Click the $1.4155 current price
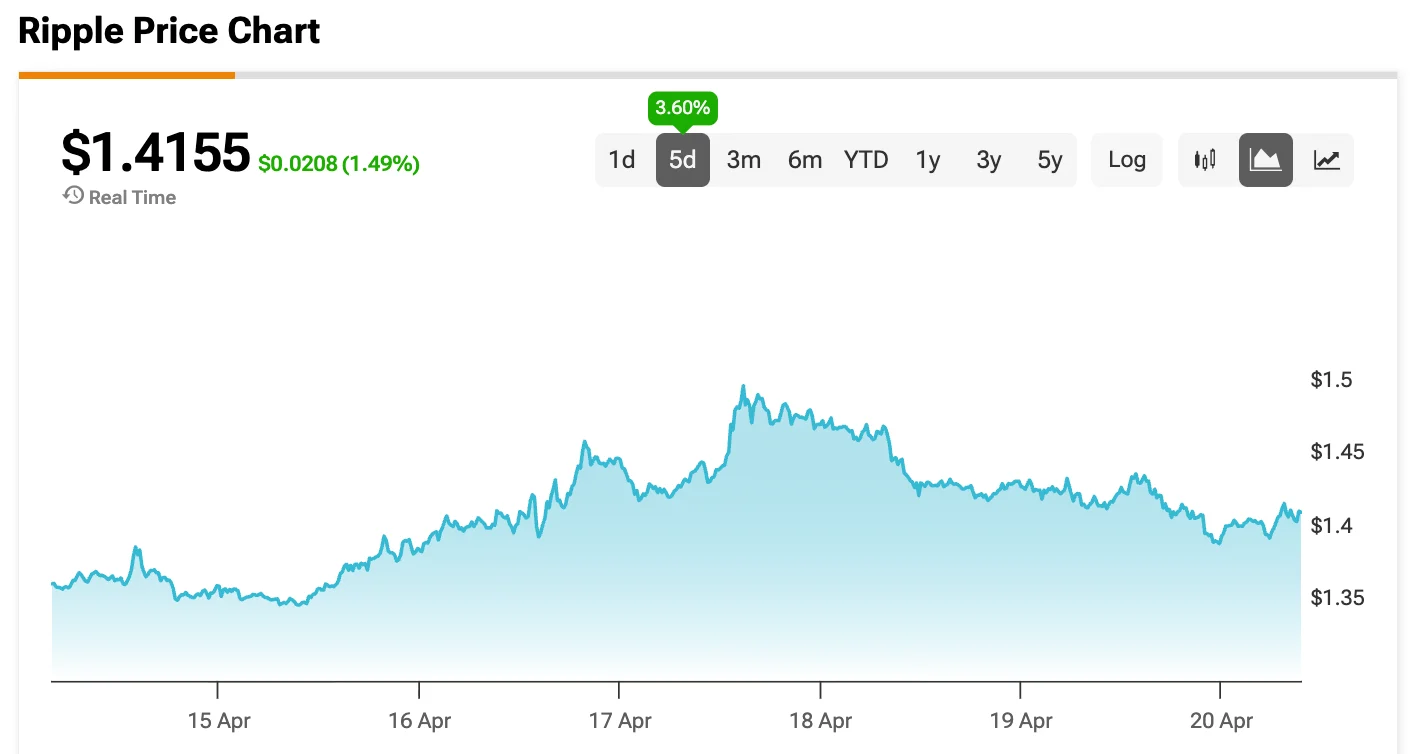1412x754 pixels. (155, 153)
